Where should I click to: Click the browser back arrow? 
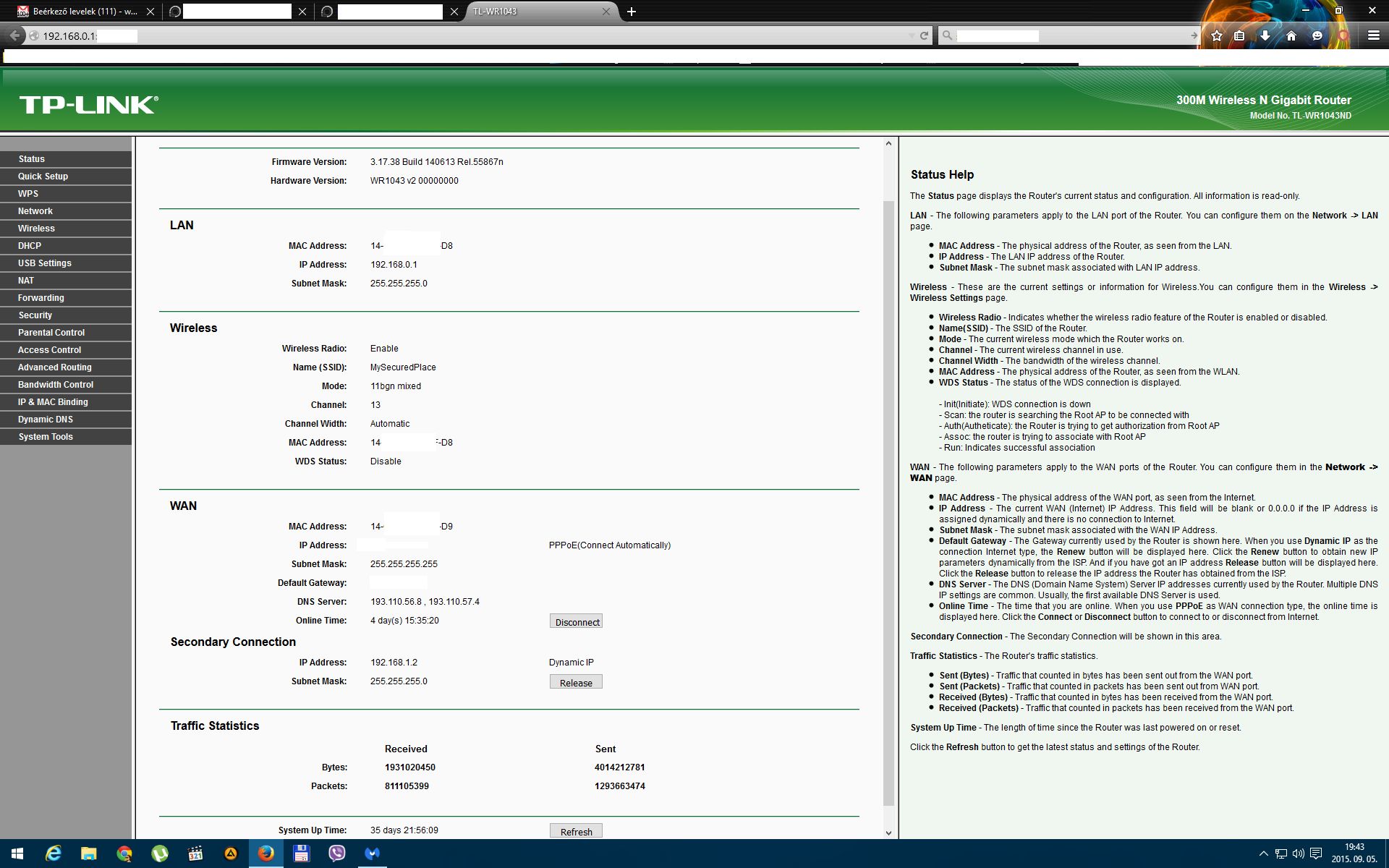tap(14, 35)
